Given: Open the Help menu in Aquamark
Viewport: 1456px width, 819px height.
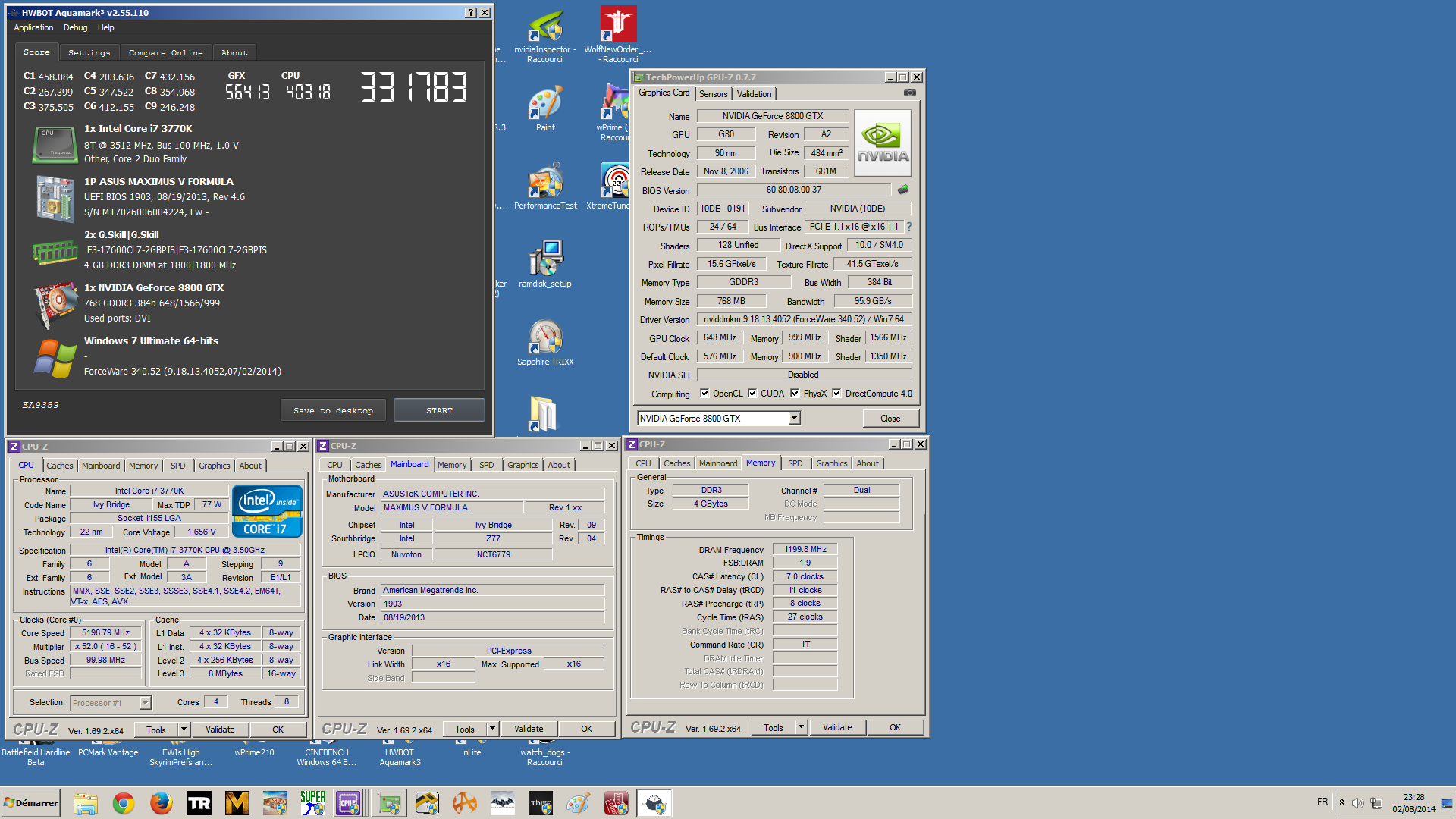Looking at the screenshot, I should 105,27.
